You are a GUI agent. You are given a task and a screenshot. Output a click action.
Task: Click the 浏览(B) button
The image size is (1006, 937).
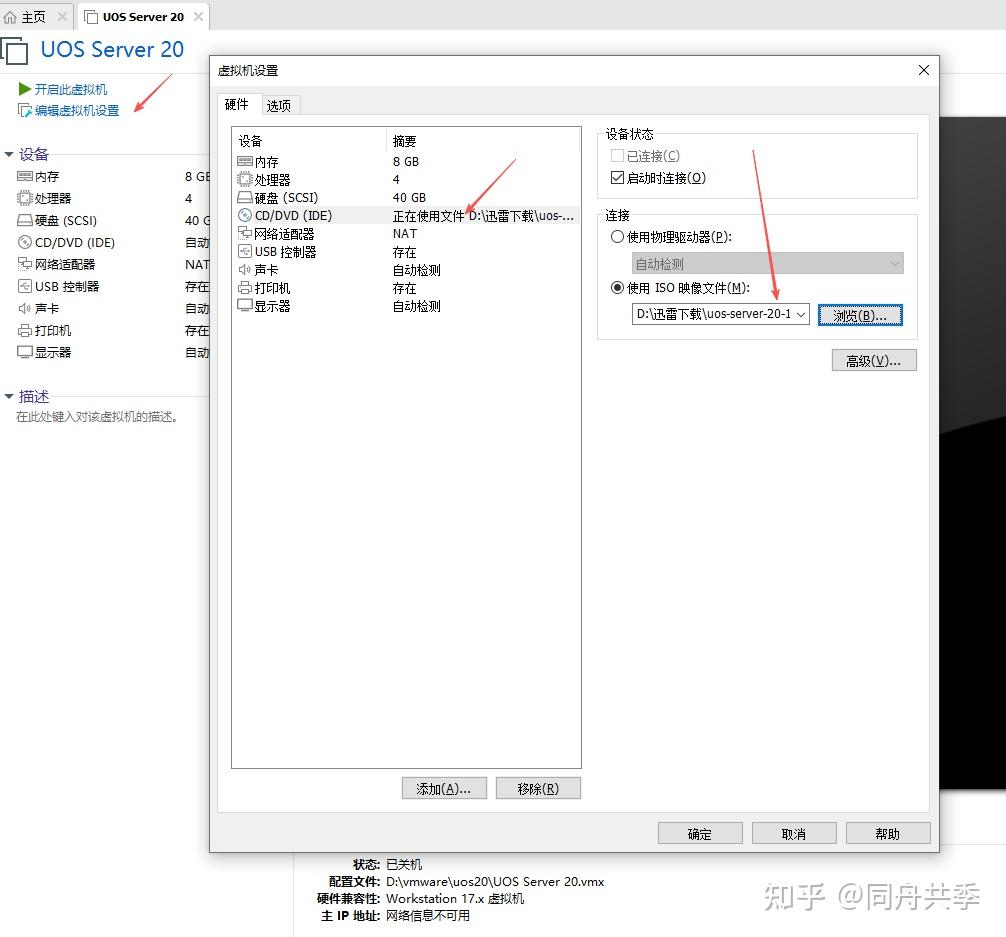pos(860,314)
